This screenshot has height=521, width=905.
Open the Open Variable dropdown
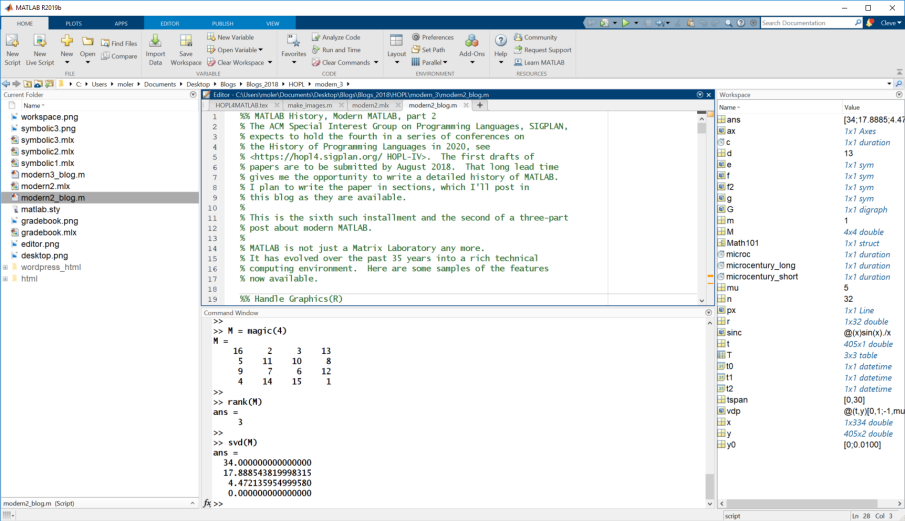[260, 50]
